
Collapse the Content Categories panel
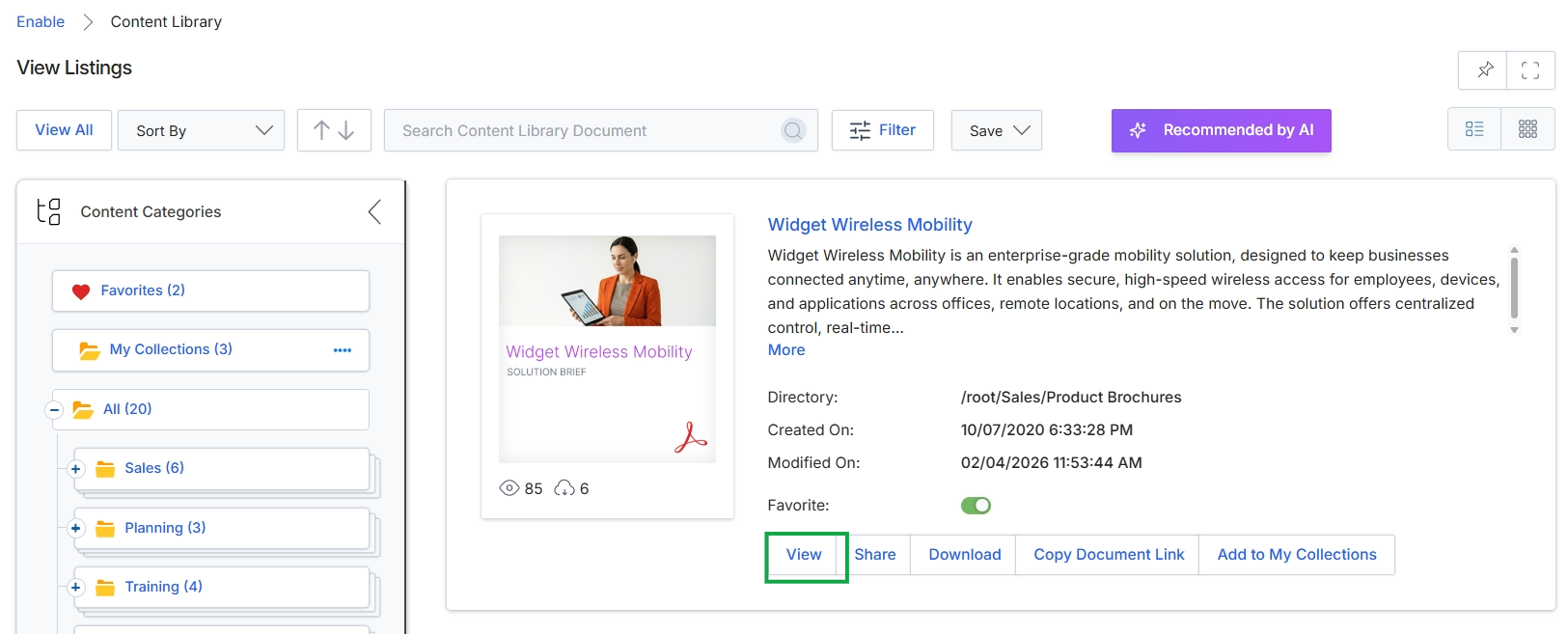point(374,212)
